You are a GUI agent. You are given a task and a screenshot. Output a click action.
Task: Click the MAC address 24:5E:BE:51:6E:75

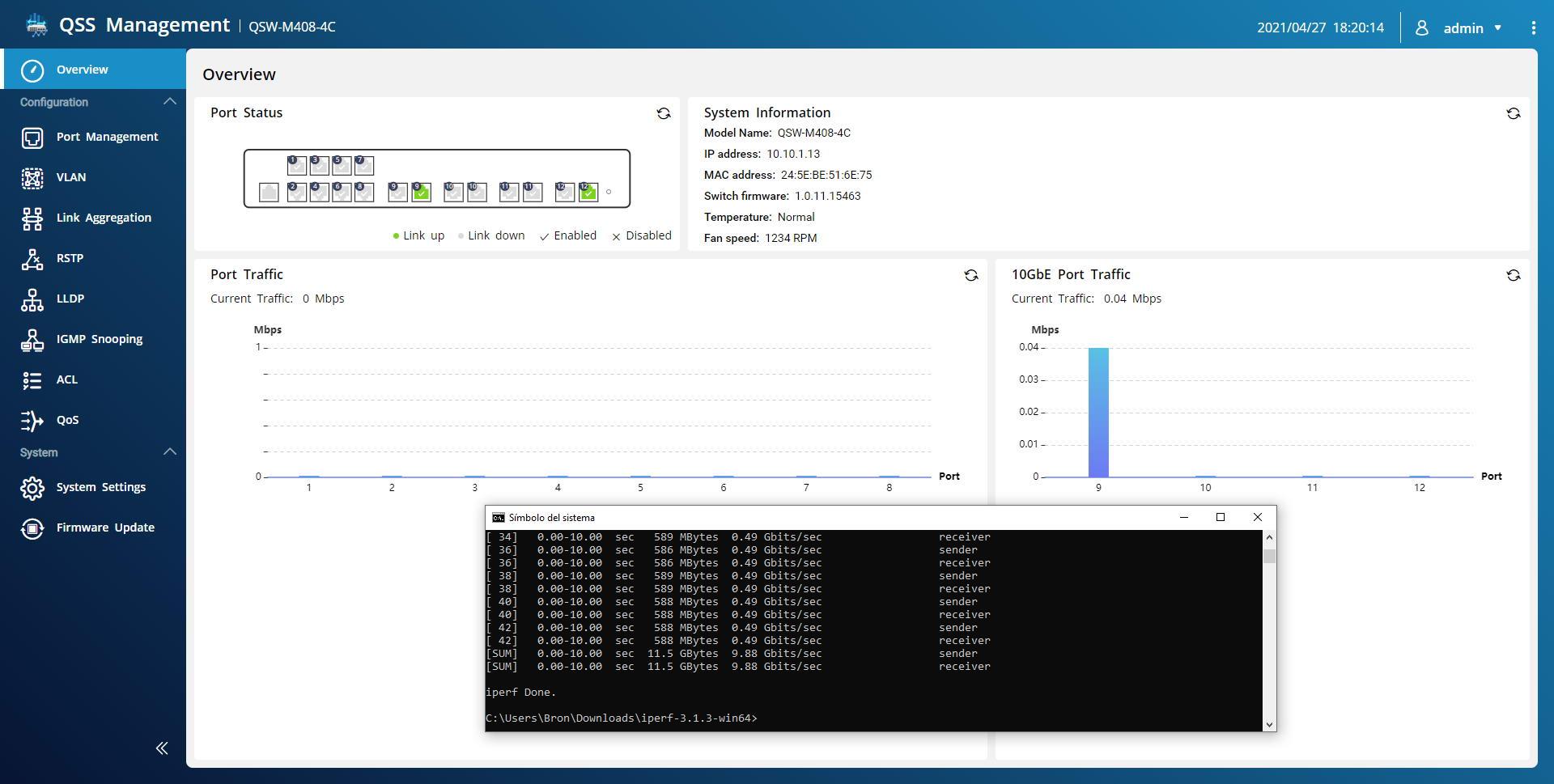[x=826, y=175]
